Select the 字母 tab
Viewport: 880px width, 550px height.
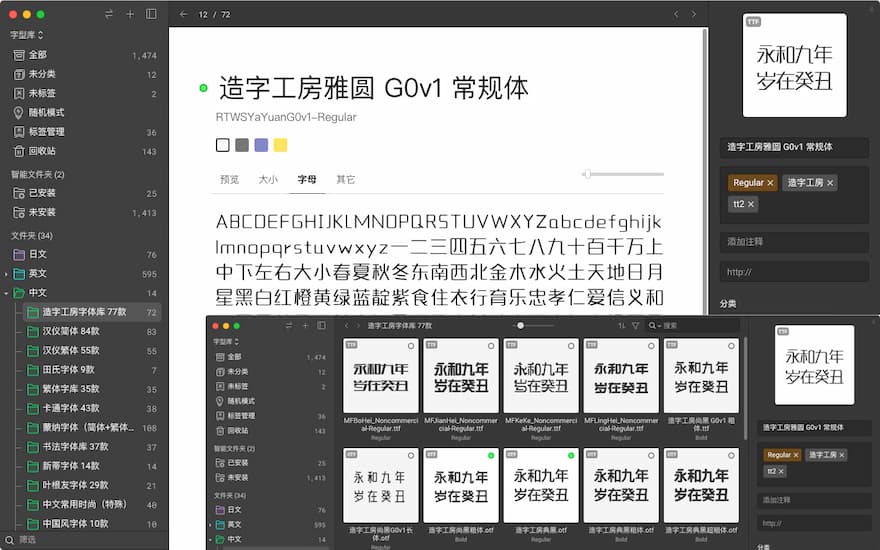(307, 180)
